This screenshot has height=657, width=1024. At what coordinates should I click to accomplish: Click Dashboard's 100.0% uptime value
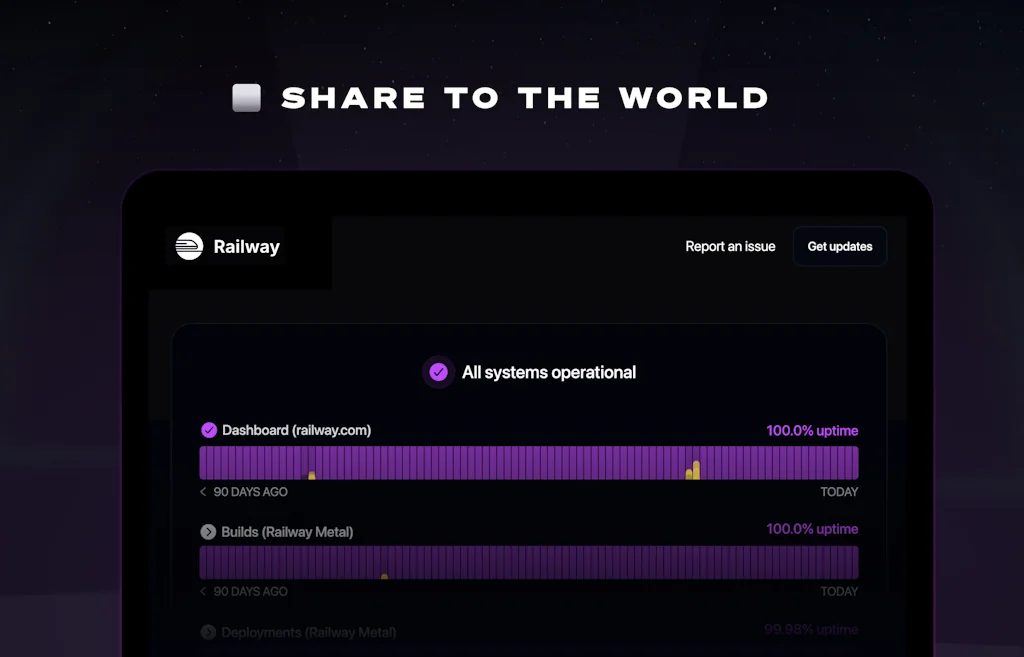click(812, 430)
